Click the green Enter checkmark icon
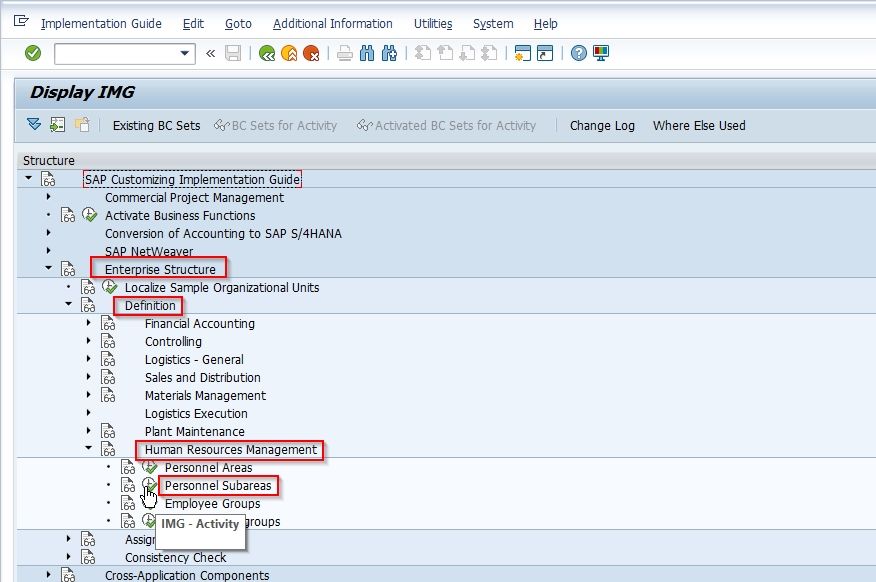 point(33,53)
